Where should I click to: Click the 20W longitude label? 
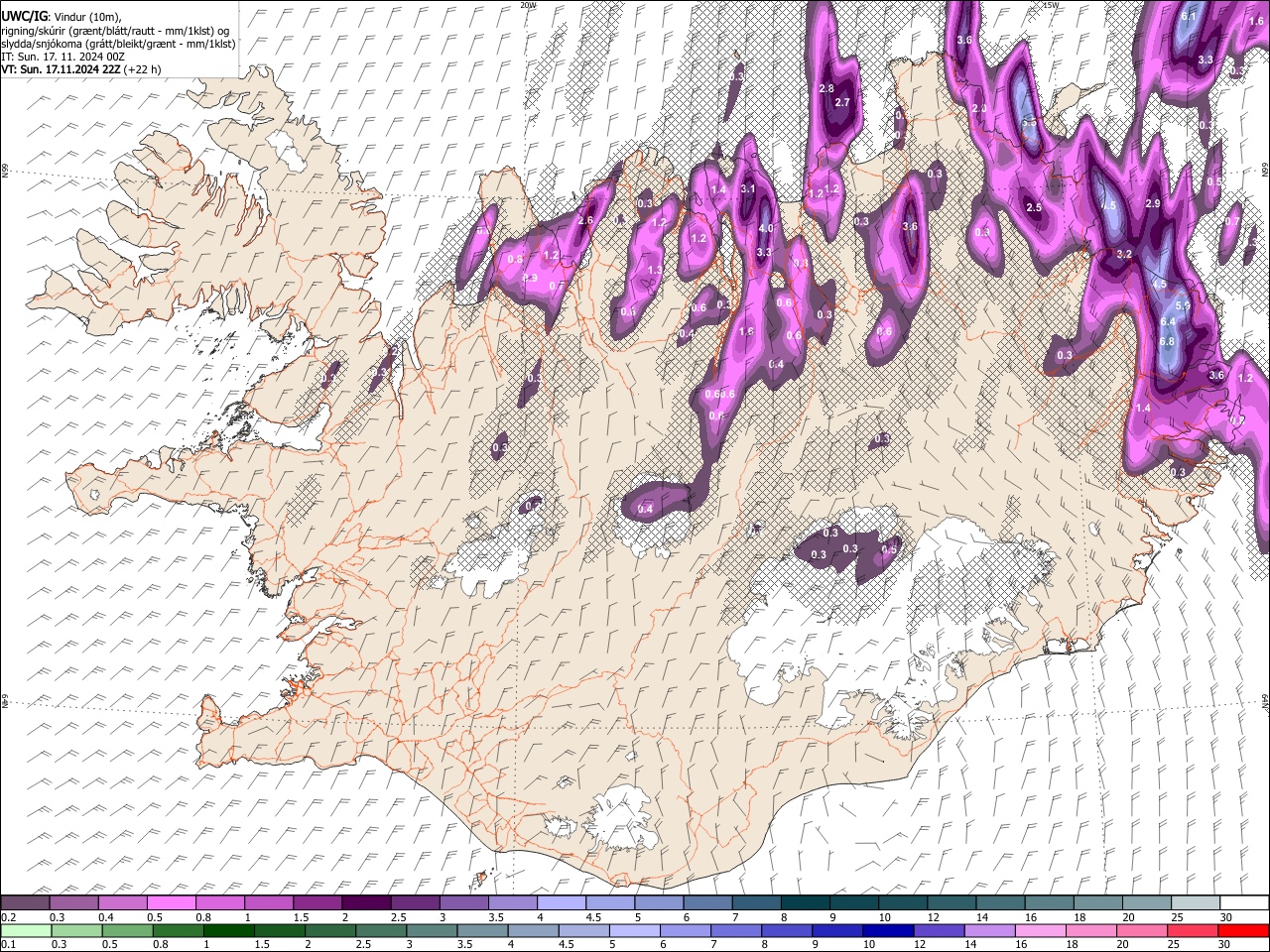coord(528,5)
